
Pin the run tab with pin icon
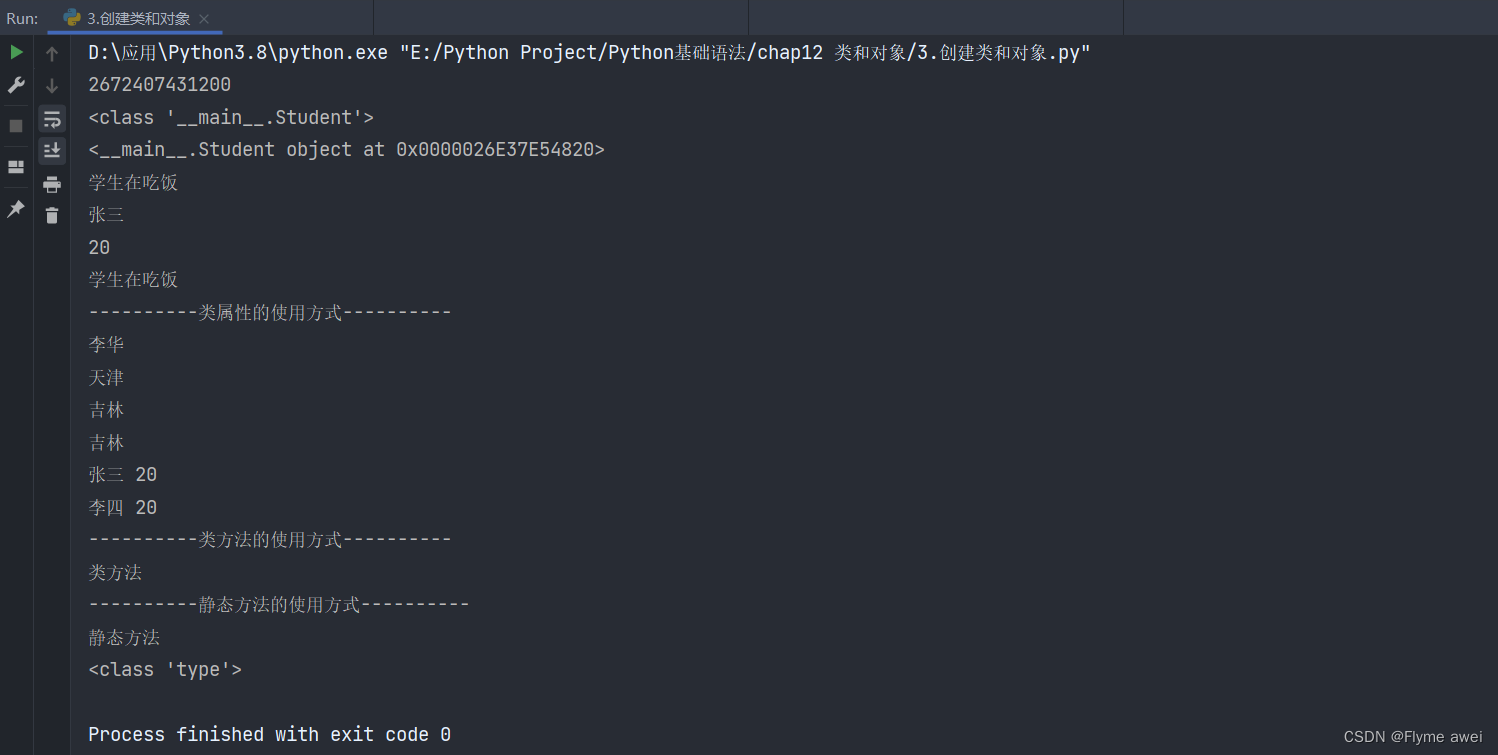pyautogui.click(x=16, y=209)
